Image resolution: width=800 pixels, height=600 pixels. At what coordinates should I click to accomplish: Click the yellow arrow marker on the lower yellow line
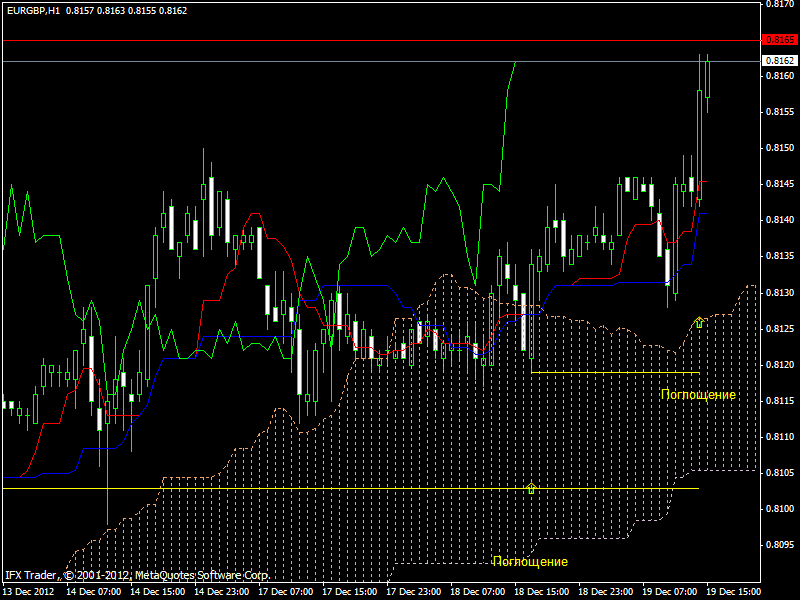coord(531,488)
